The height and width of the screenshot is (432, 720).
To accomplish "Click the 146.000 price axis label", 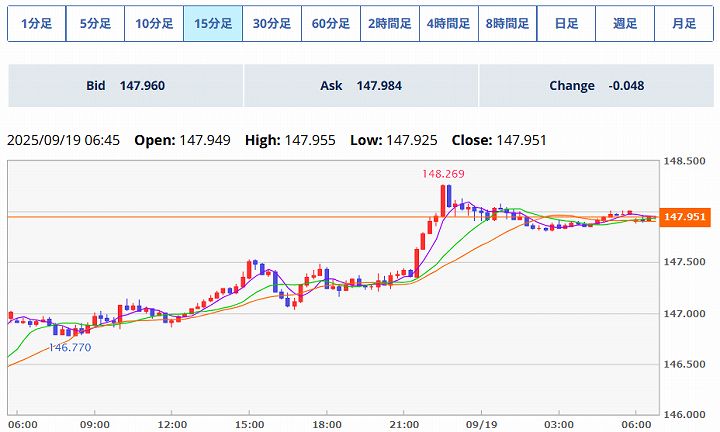I will (684, 415).
